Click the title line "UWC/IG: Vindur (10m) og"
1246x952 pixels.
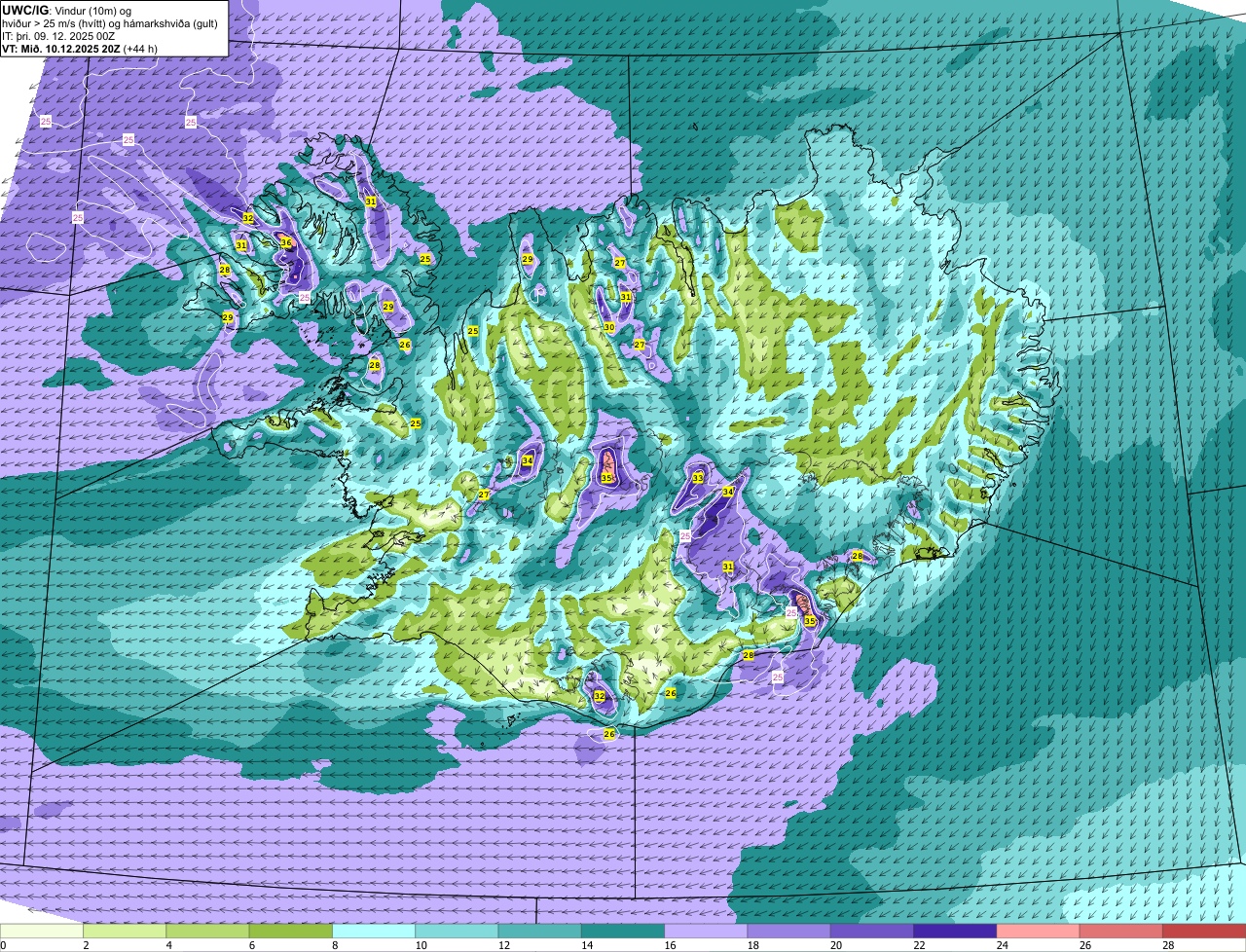66,10
